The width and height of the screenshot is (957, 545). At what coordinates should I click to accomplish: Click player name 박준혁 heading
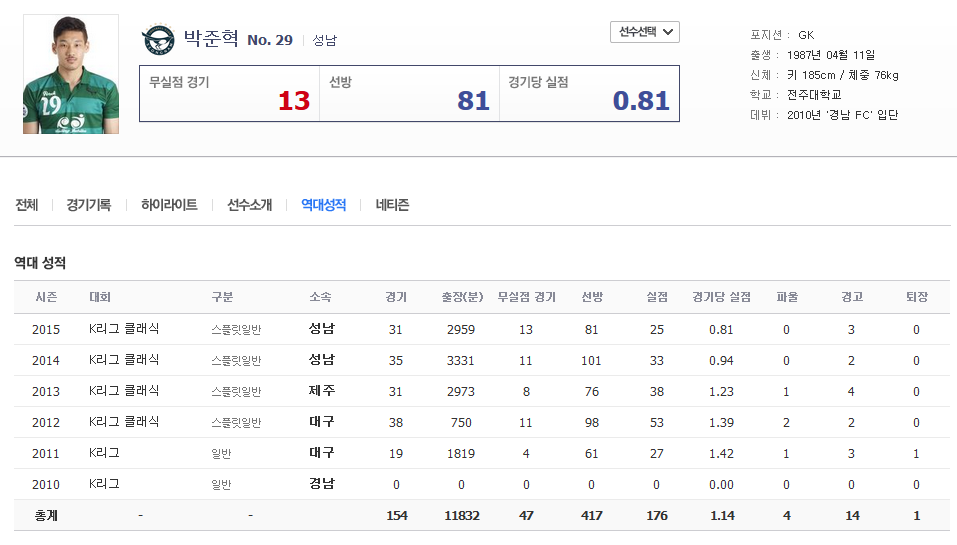click(x=211, y=38)
